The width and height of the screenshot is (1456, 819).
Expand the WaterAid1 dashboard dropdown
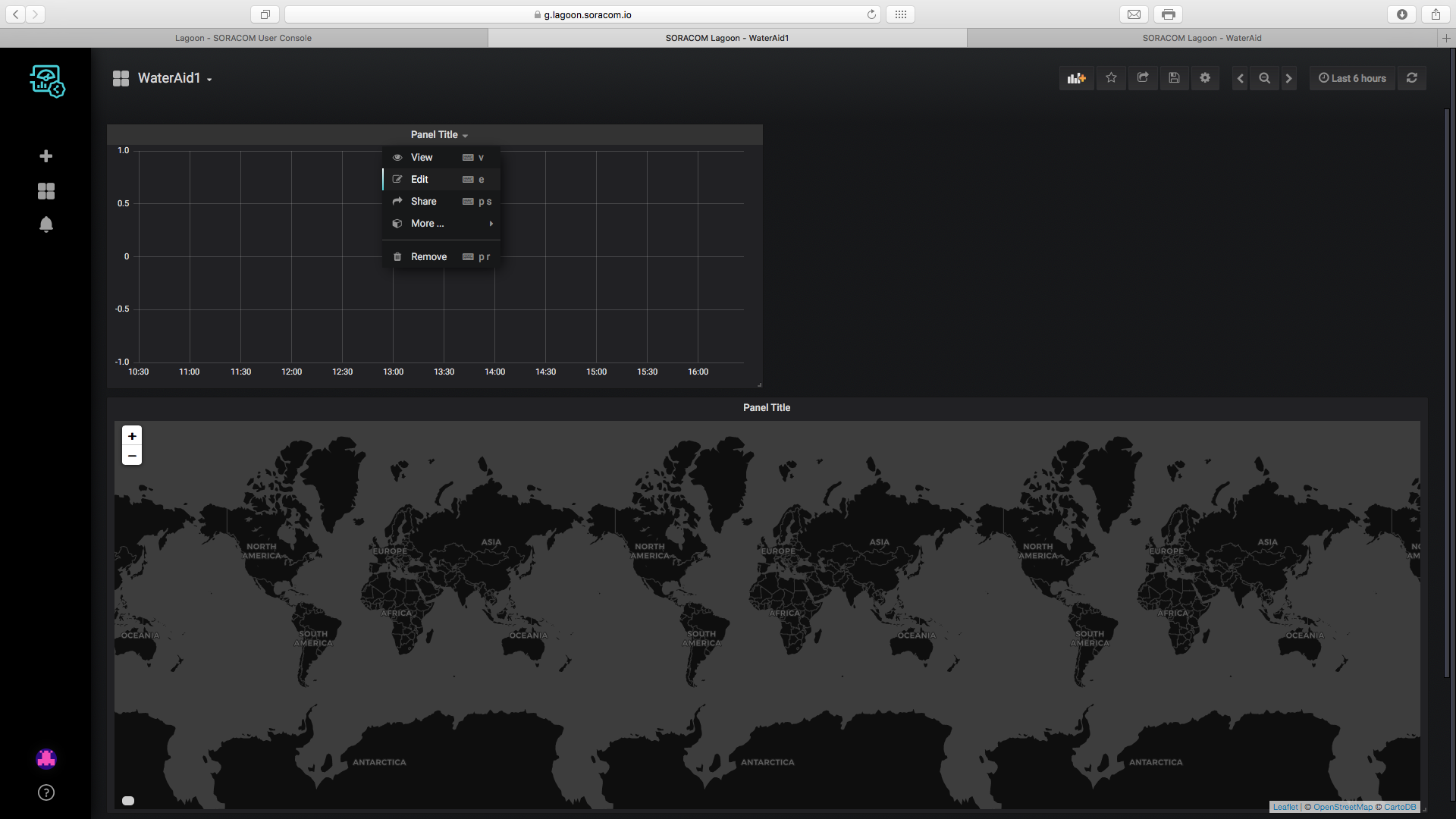[174, 78]
